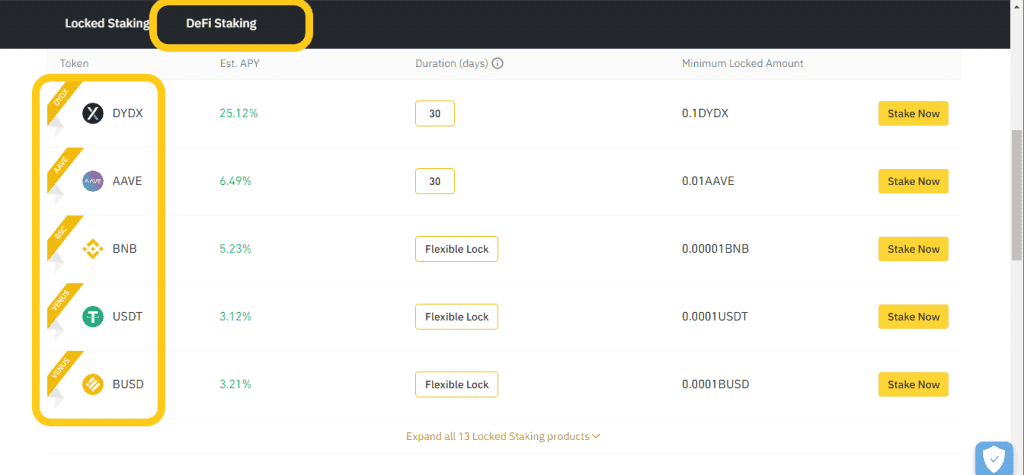Screen dimensions: 1024x475
Task: Click the BUSD token logo icon
Action: click(93, 384)
